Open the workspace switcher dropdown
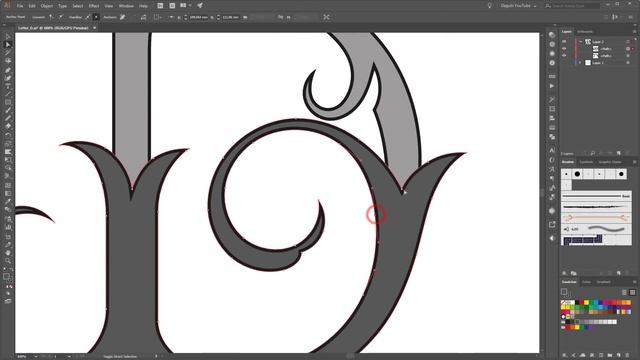The height and width of the screenshot is (360, 640). pyautogui.click(x=518, y=6)
